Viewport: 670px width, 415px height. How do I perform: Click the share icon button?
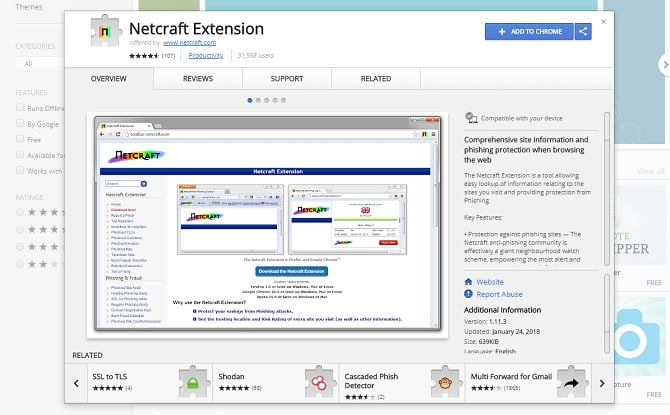click(583, 32)
